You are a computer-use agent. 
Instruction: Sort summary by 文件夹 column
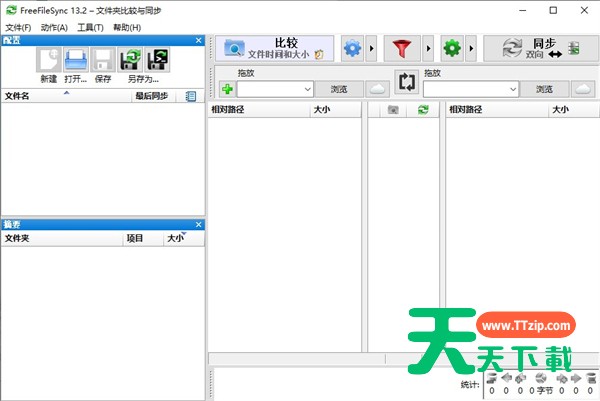tap(62, 238)
